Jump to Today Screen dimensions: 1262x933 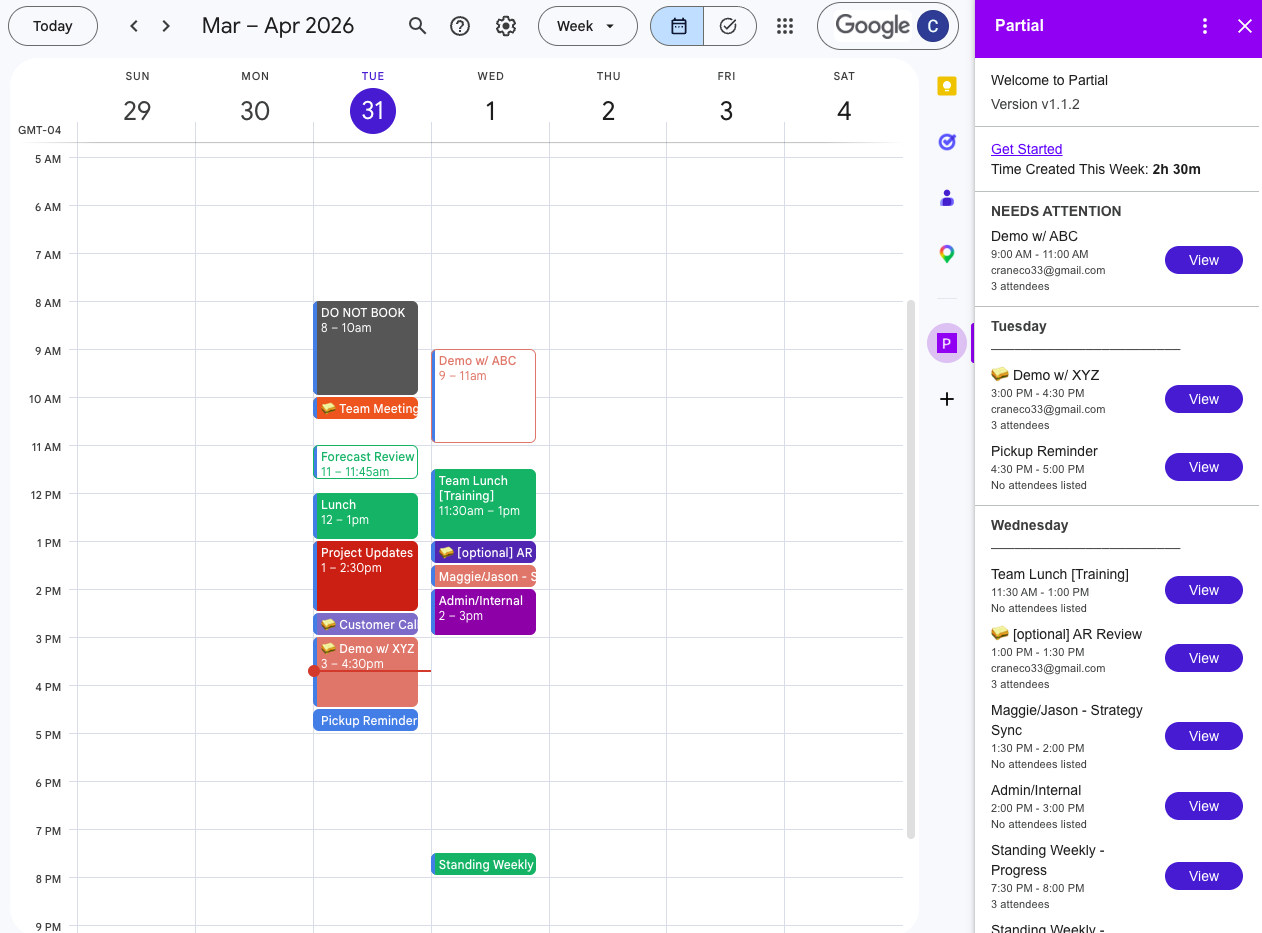click(x=53, y=26)
